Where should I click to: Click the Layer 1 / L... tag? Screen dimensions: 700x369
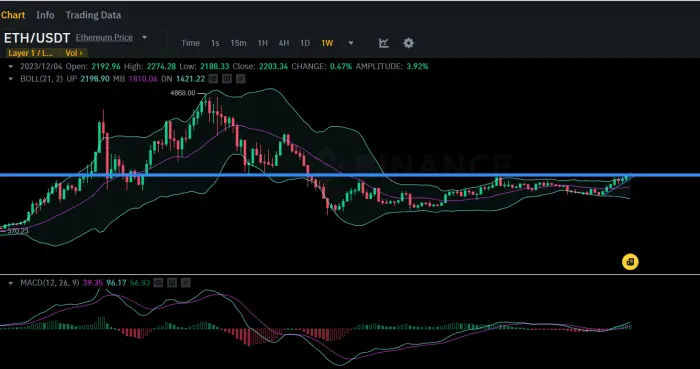(31, 53)
